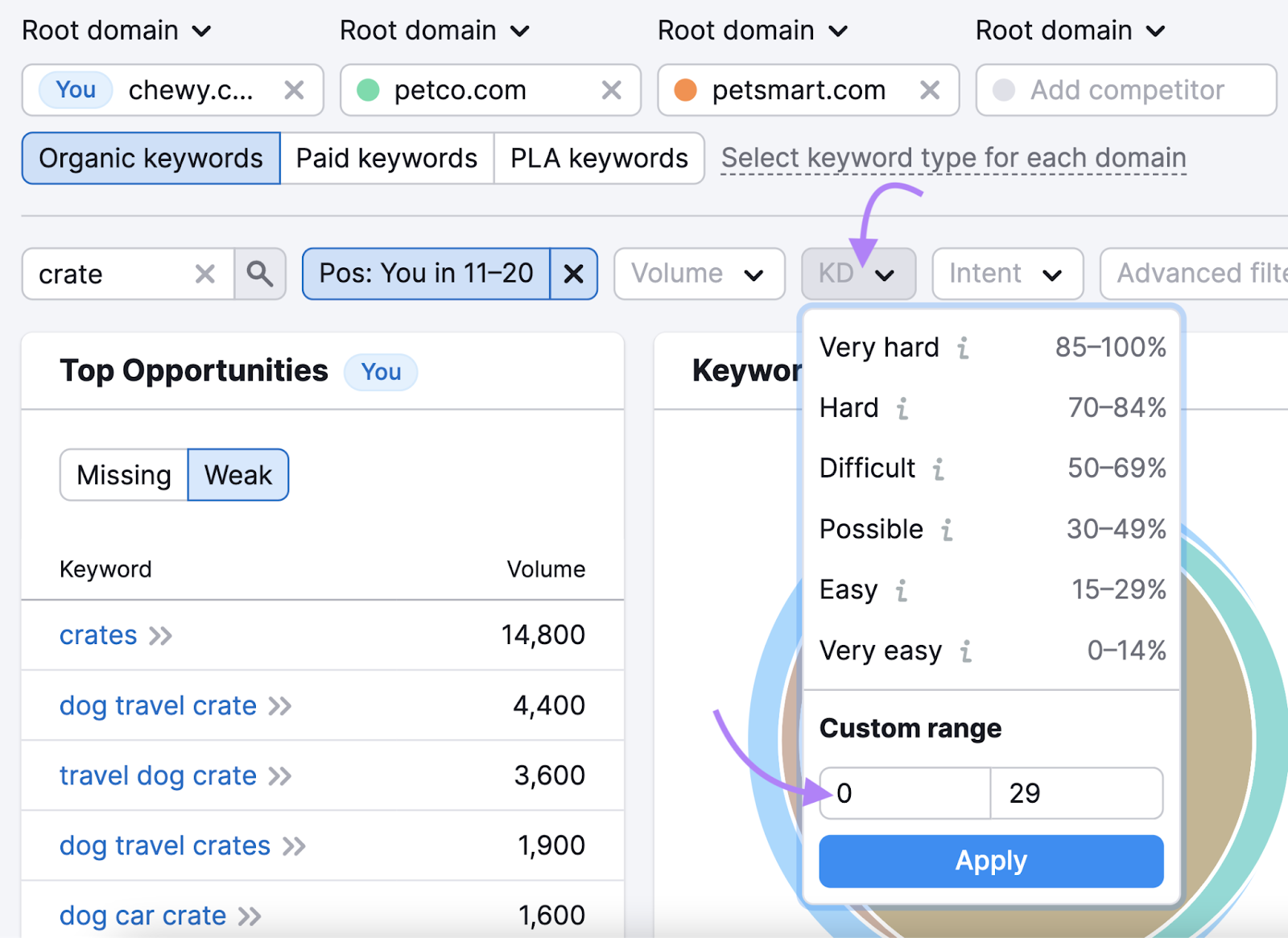Remove the petco.com domain chip
Image resolution: width=1288 pixels, height=938 pixels.
[x=612, y=90]
